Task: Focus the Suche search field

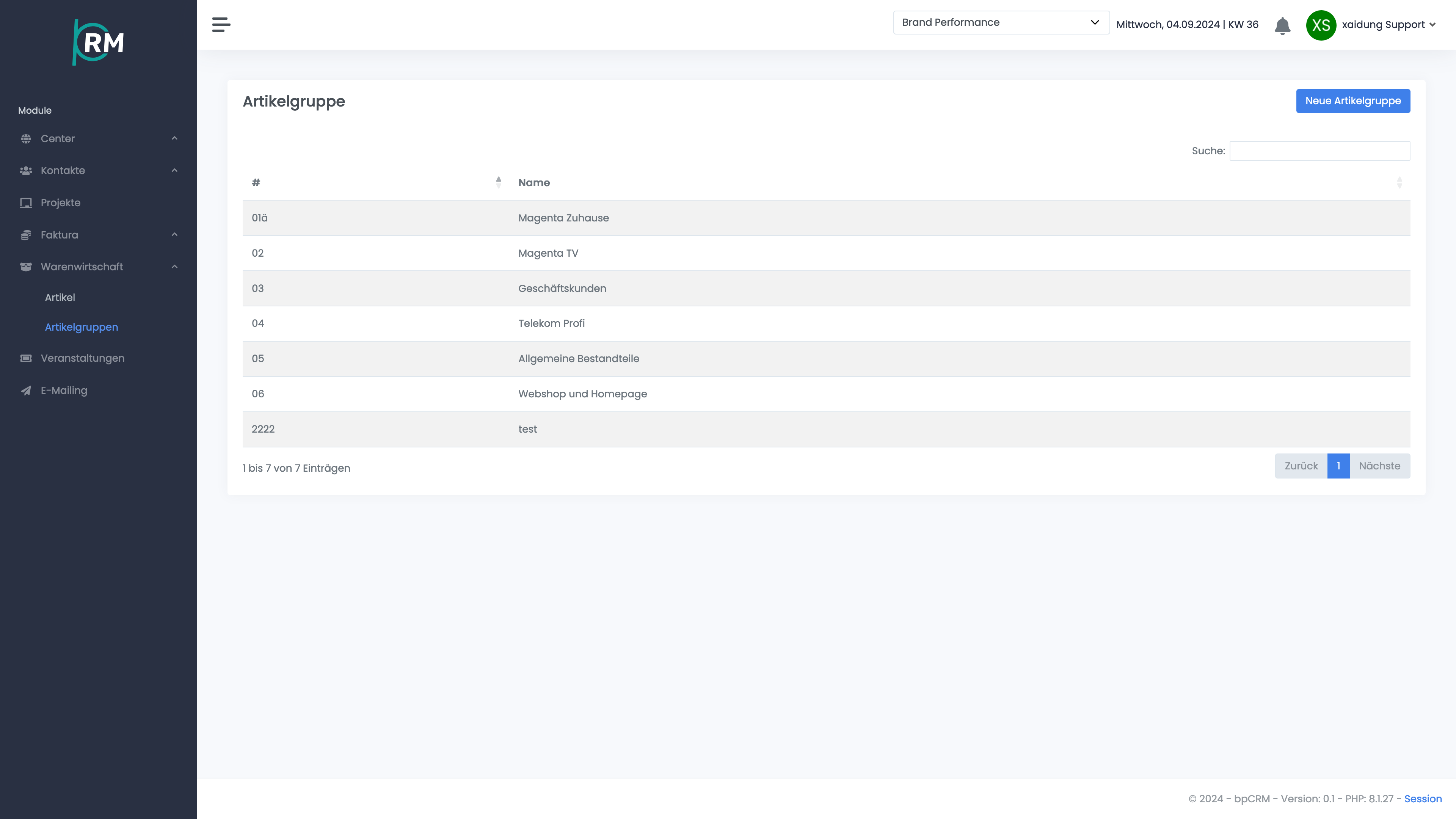Action: click(x=1320, y=151)
